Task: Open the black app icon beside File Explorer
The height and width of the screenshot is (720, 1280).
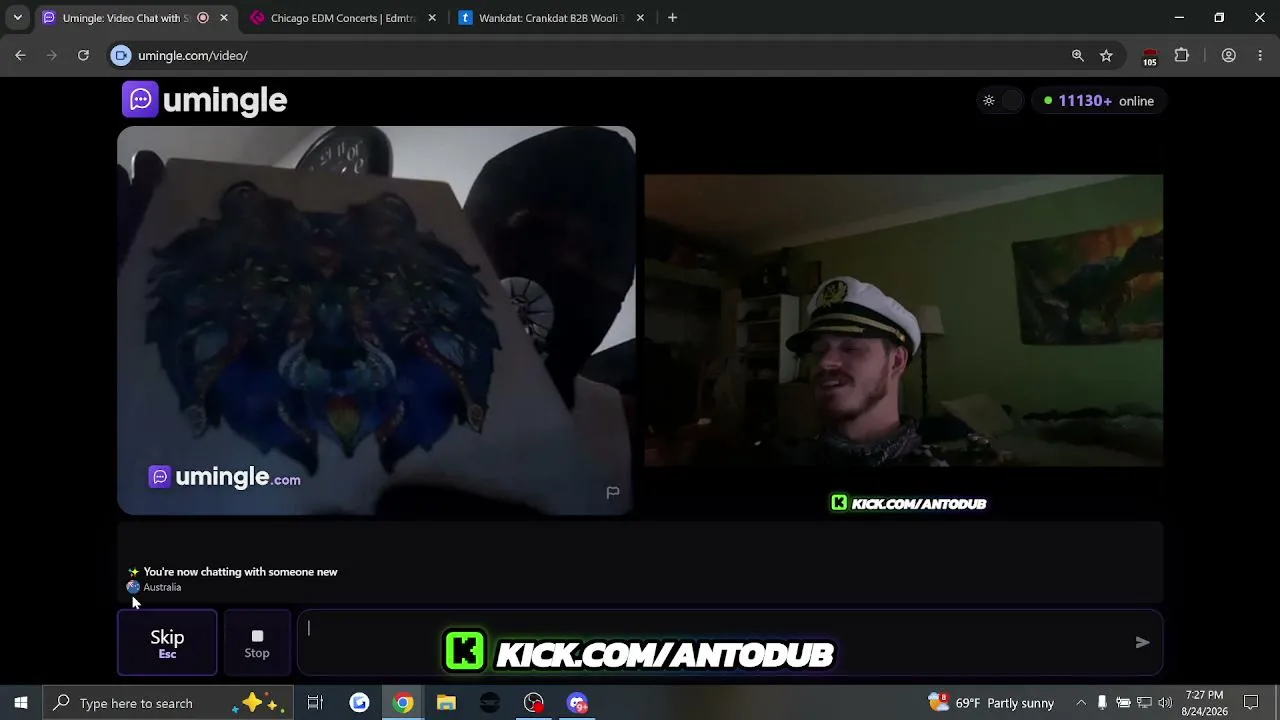Action: 490,703
